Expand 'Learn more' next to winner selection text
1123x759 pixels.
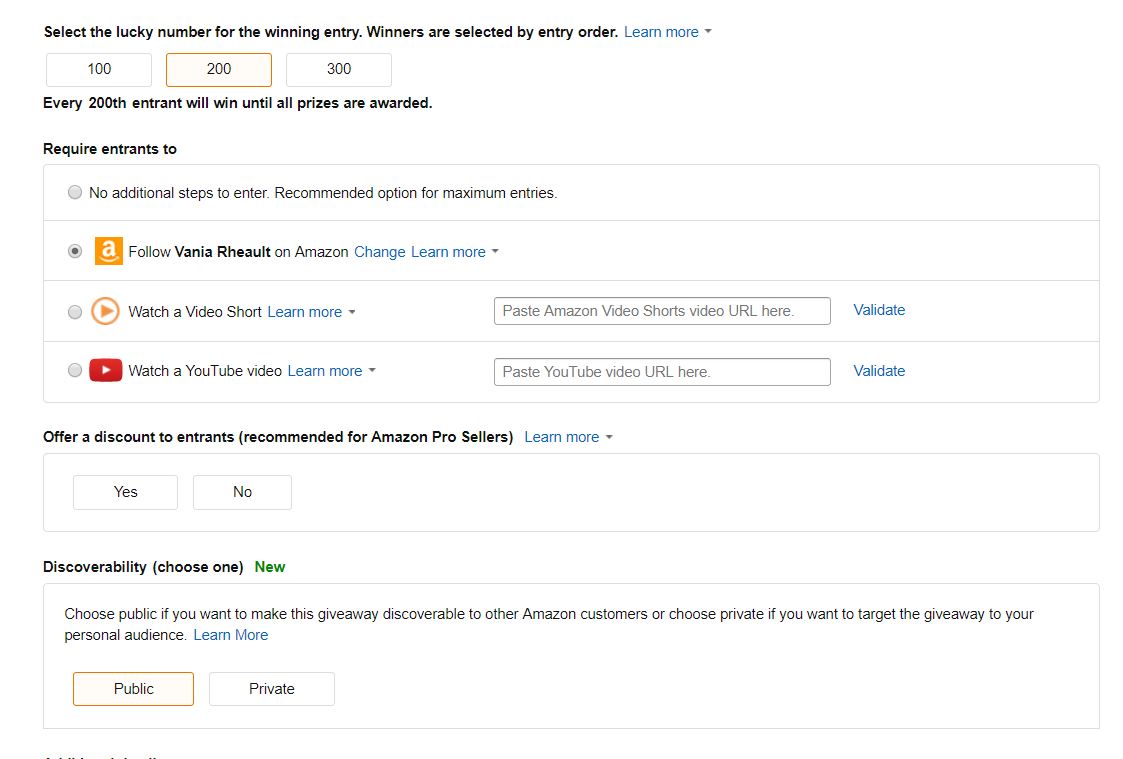[661, 31]
